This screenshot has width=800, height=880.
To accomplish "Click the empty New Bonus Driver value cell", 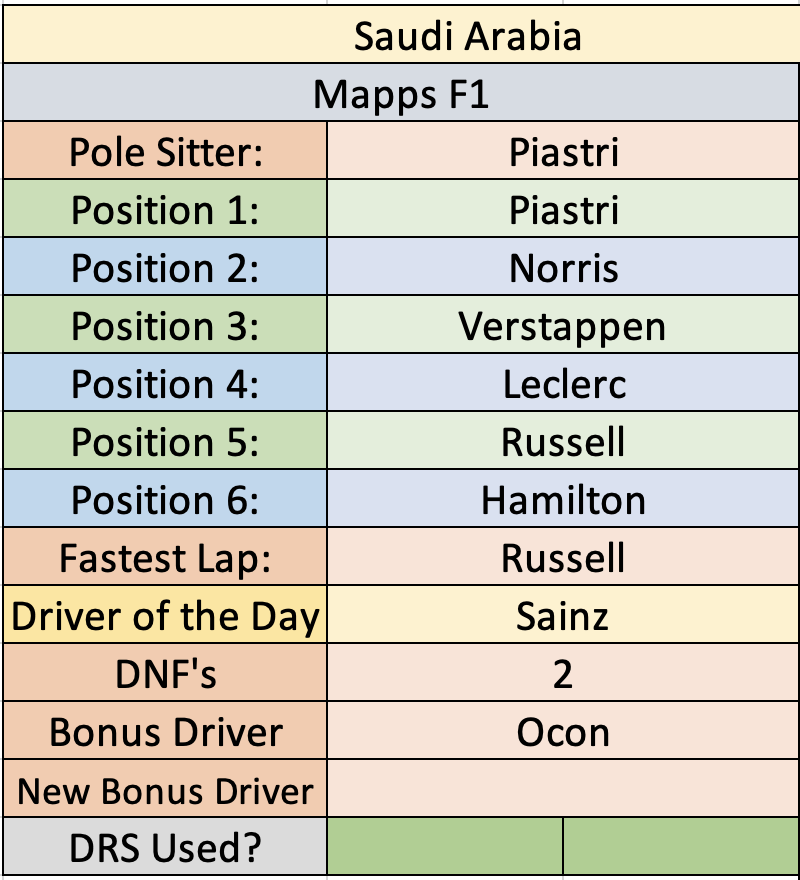I will [x=564, y=789].
